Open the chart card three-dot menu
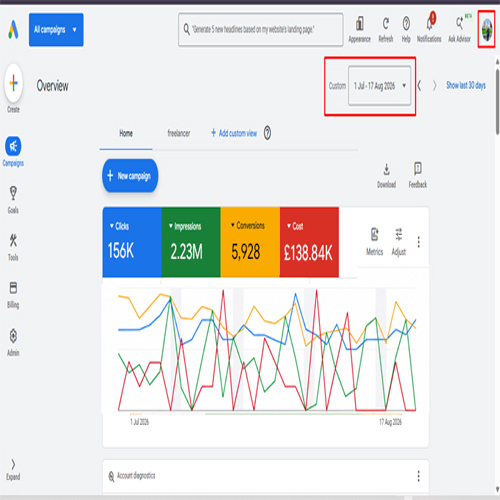Viewport: 500px width, 500px height. pos(419,242)
